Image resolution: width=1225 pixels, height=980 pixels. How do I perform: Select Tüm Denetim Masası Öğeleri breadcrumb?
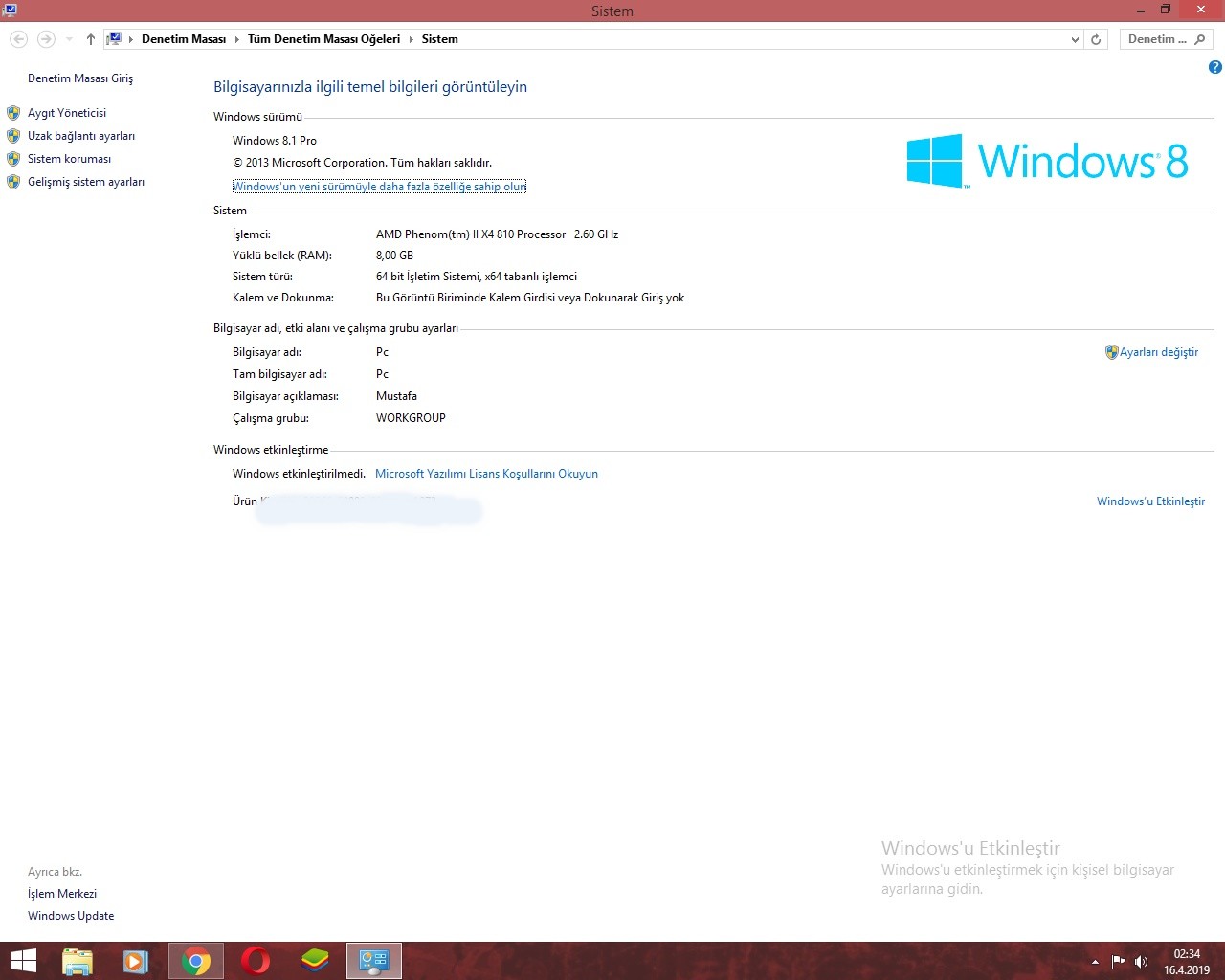pos(323,39)
